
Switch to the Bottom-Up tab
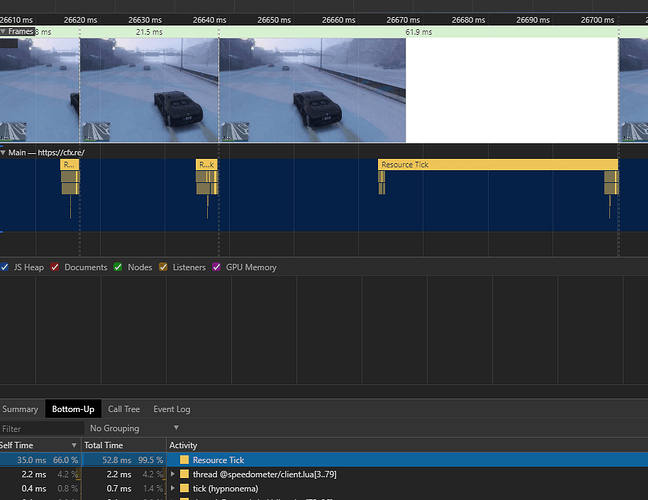tap(73, 409)
